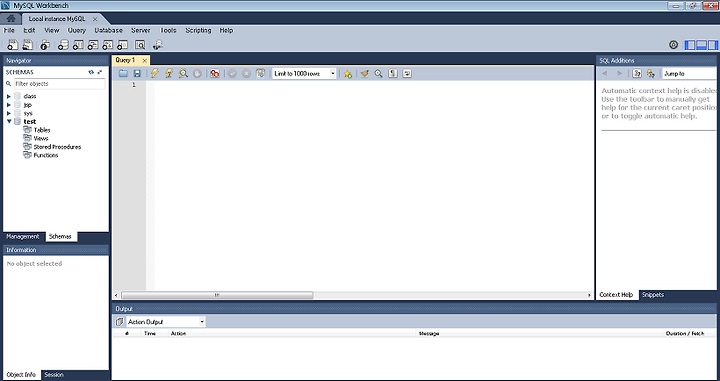Toggle the right sidebar panel visibility
720x381 pixels.
click(713, 45)
